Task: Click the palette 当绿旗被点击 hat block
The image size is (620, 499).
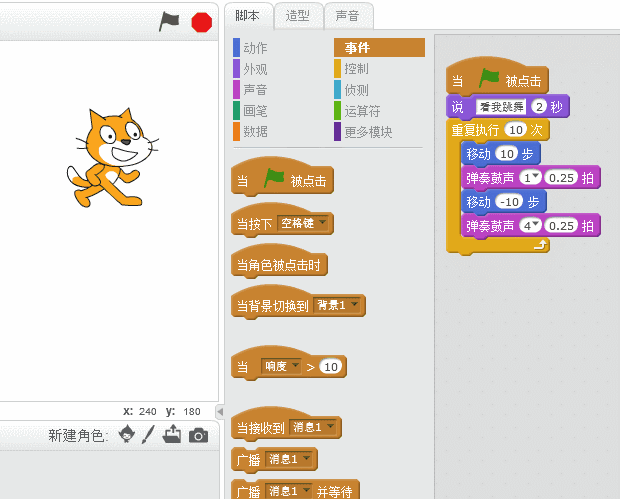Action: (282, 177)
